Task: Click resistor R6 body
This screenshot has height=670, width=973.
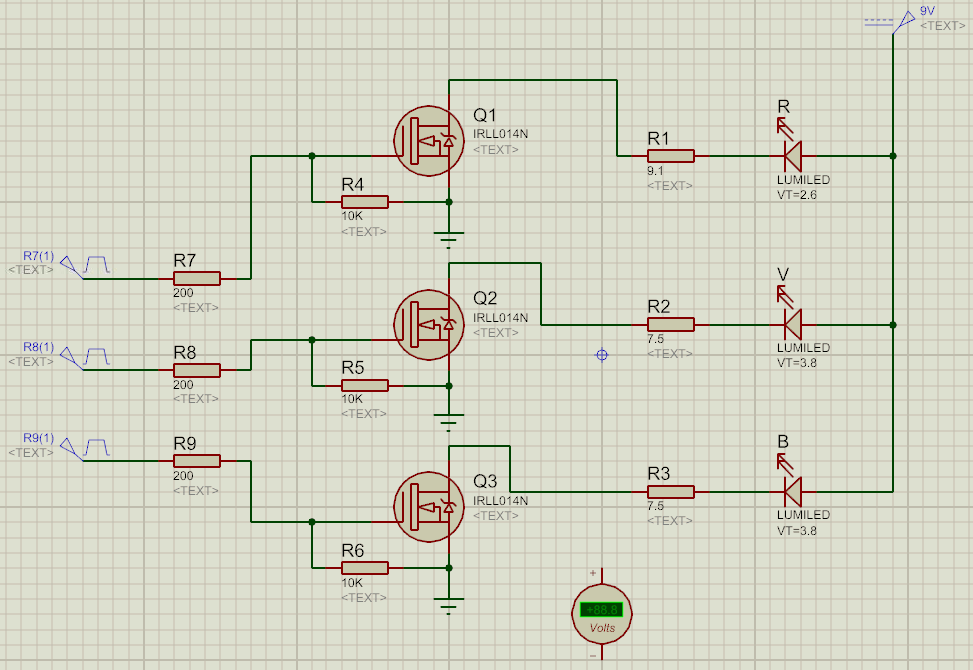Action: click(x=365, y=568)
